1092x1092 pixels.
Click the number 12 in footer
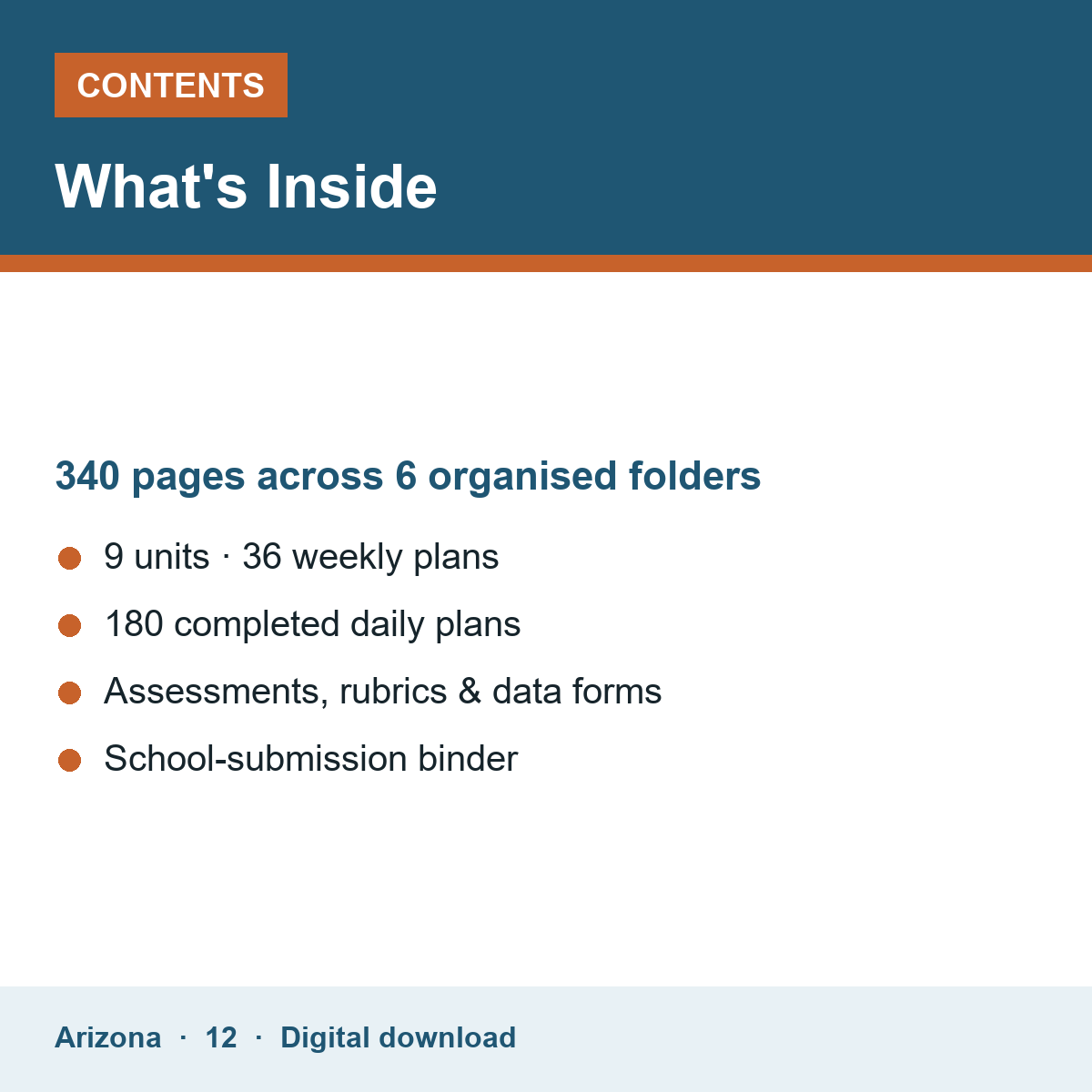coord(221,1037)
